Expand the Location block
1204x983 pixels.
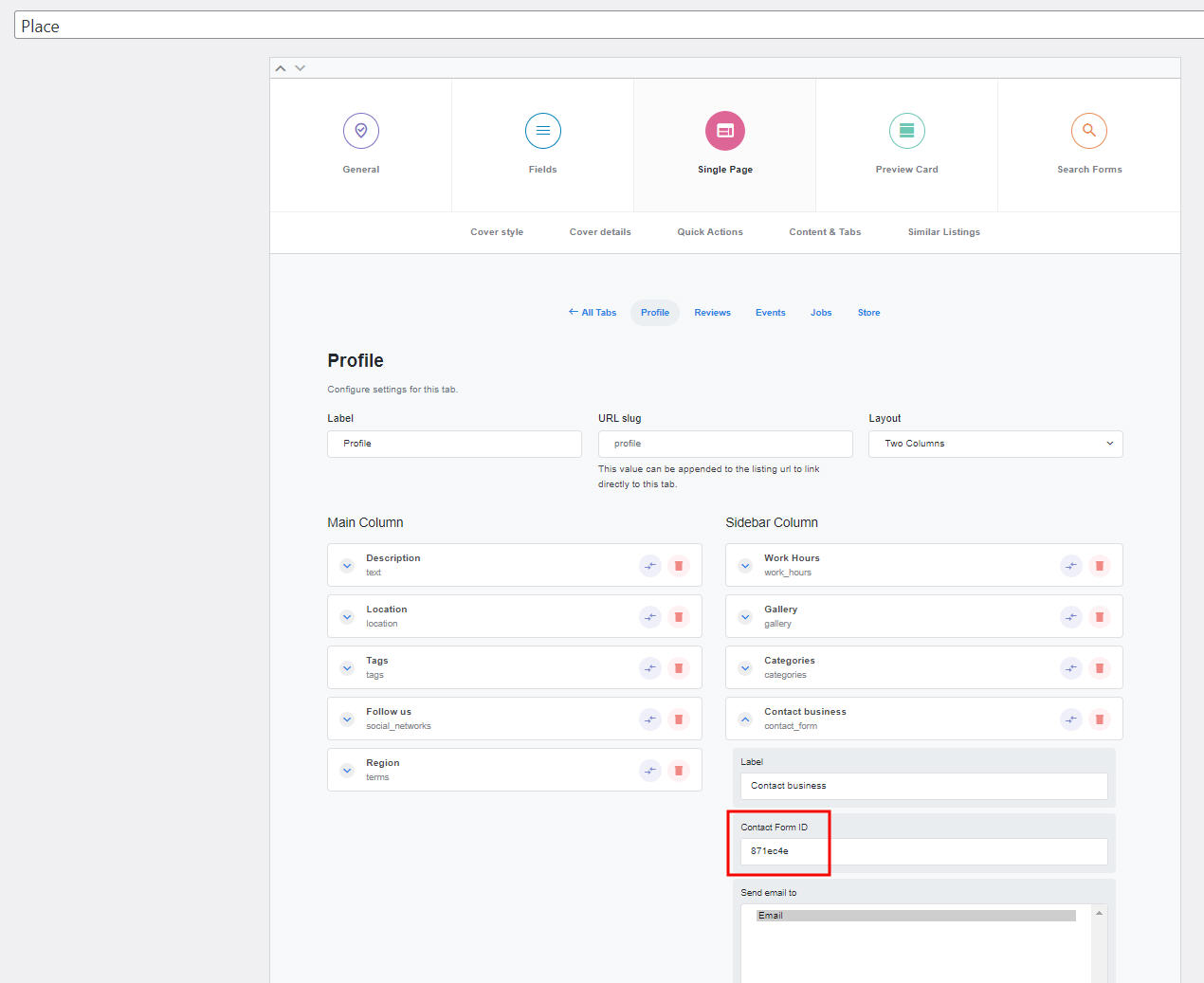click(x=347, y=617)
